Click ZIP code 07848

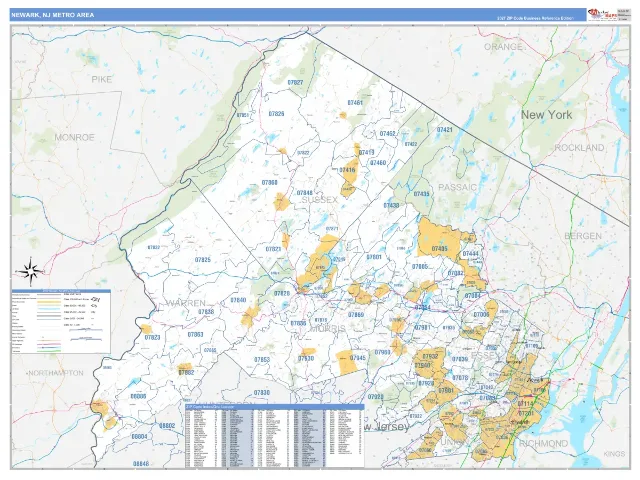point(304,193)
